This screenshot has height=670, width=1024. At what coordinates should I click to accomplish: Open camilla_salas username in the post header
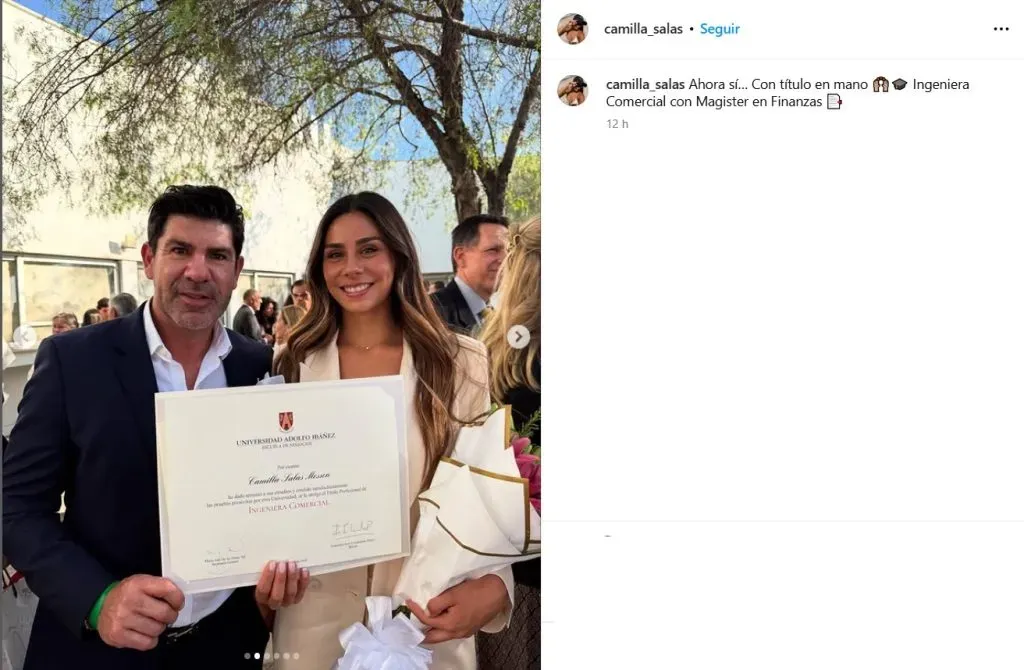[643, 29]
